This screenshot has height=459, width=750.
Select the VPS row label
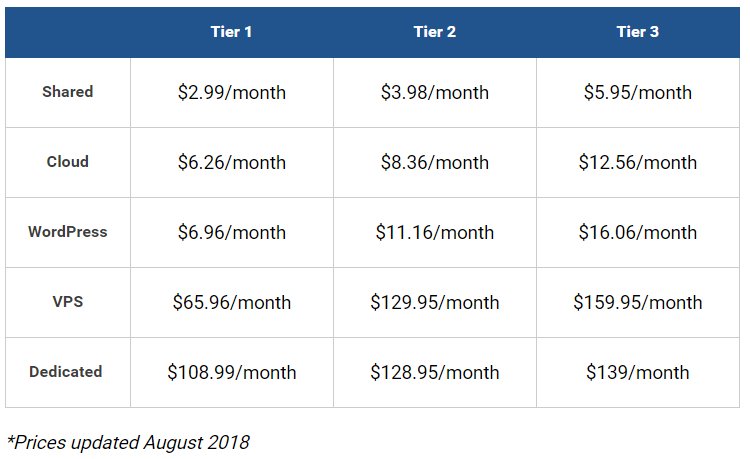coord(67,302)
